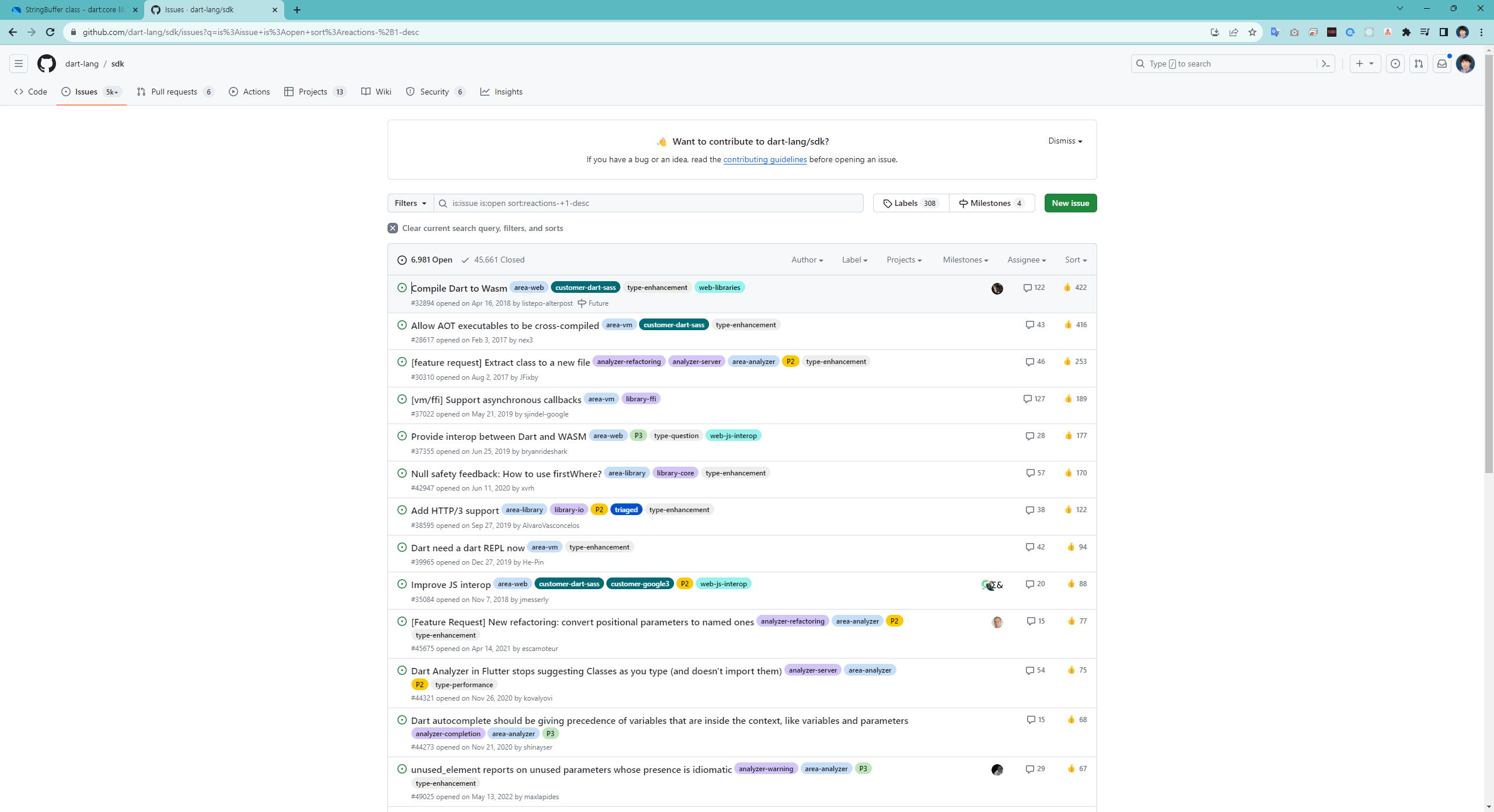Open the Dismiss dropdown on banner

click(x=1064, y=141)
